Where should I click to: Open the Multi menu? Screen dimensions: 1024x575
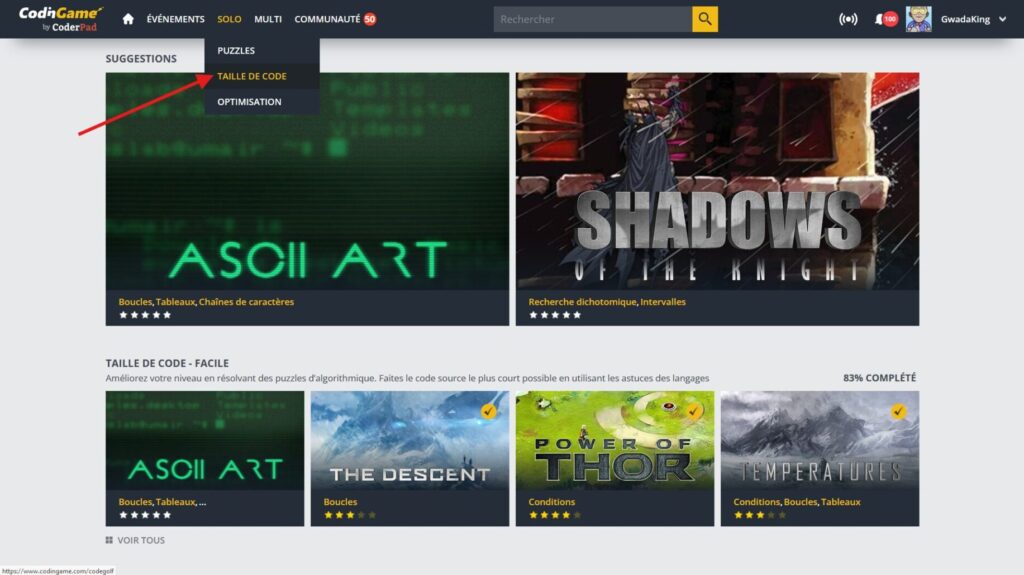(268, 19)
